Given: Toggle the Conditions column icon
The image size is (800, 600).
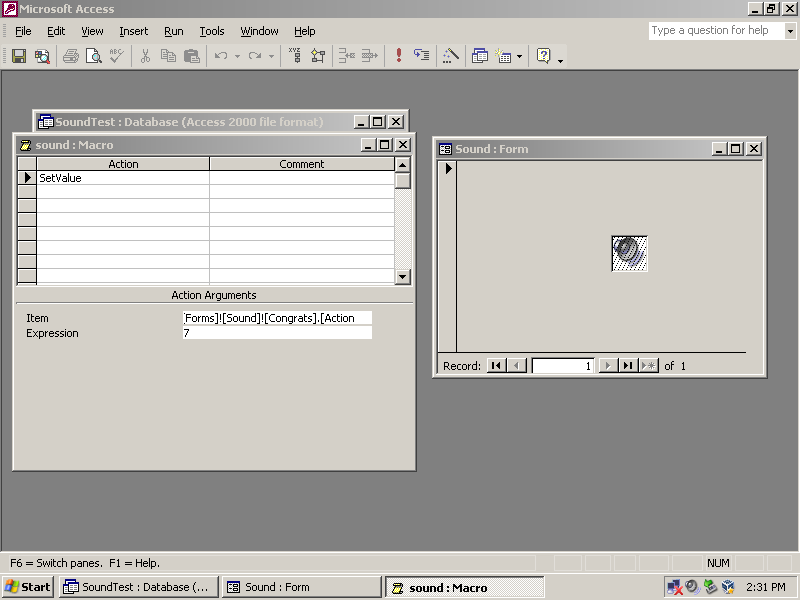Looking at the screenshot, I should click(318, 56).
